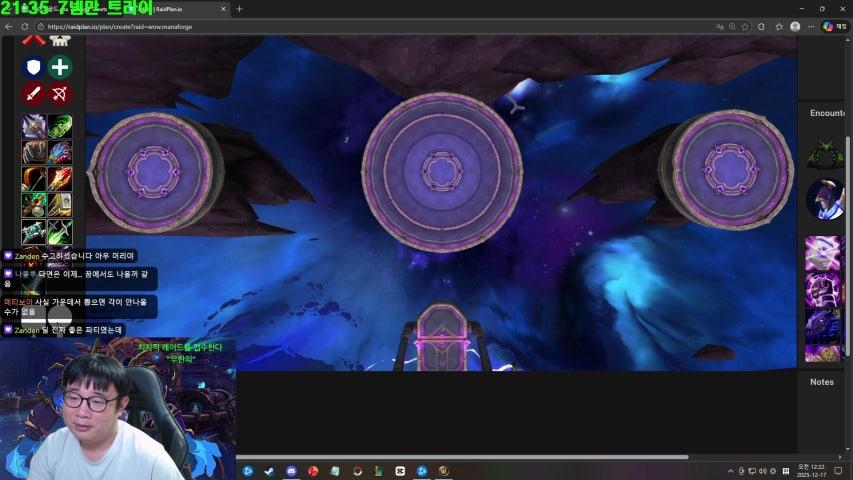Reload the raidplan page
The image size is (853, 480).
[x=25, y=27]
